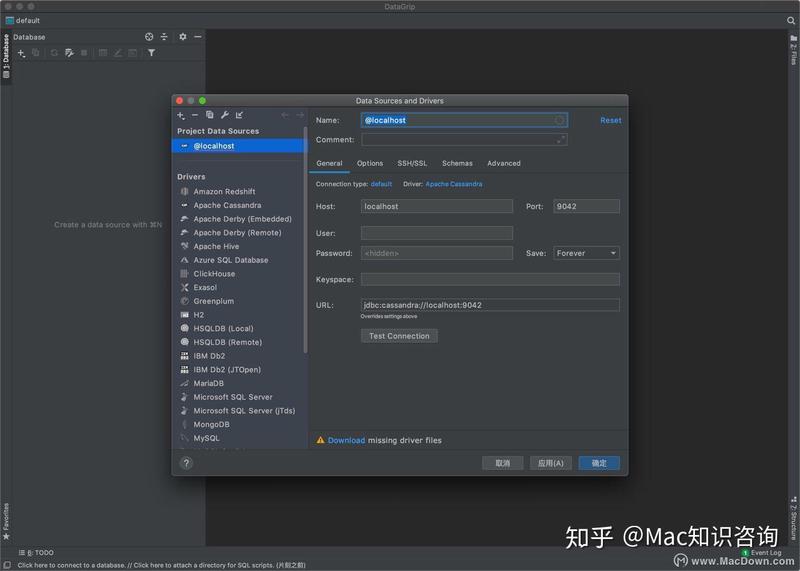The height and width of the screenshot is (571, 800).
Task: Switch to the Advanced tab
Action: click(504, 163)
